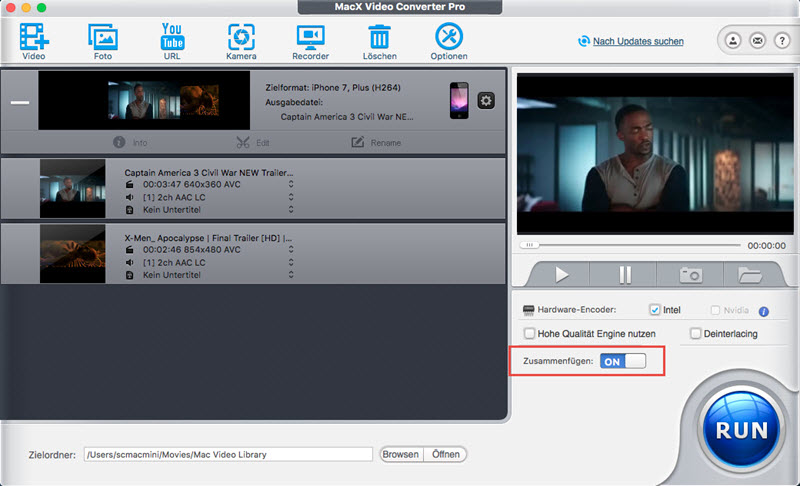Open help with the question mark icon
This screenshot has width=800, height=486.
782,40
